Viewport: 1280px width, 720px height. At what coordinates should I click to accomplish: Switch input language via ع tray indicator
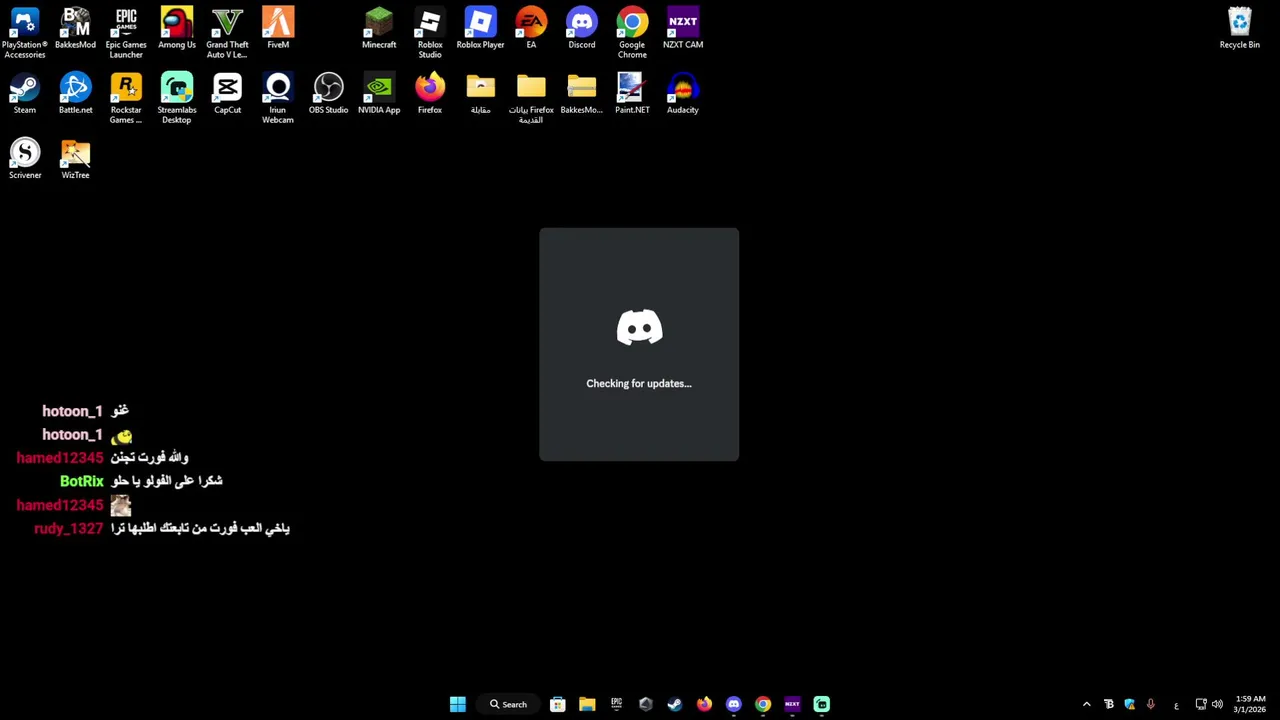(1176, 704)
